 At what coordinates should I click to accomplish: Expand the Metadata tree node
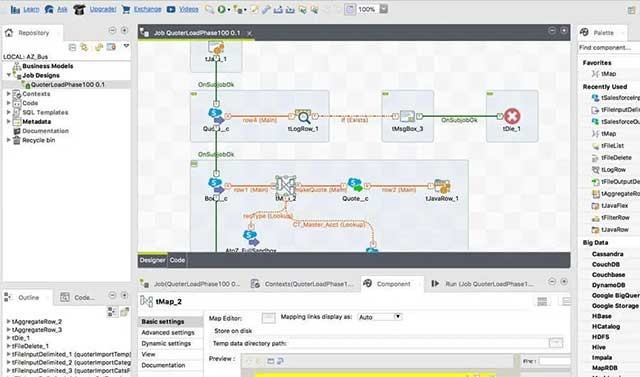(9, 122)
